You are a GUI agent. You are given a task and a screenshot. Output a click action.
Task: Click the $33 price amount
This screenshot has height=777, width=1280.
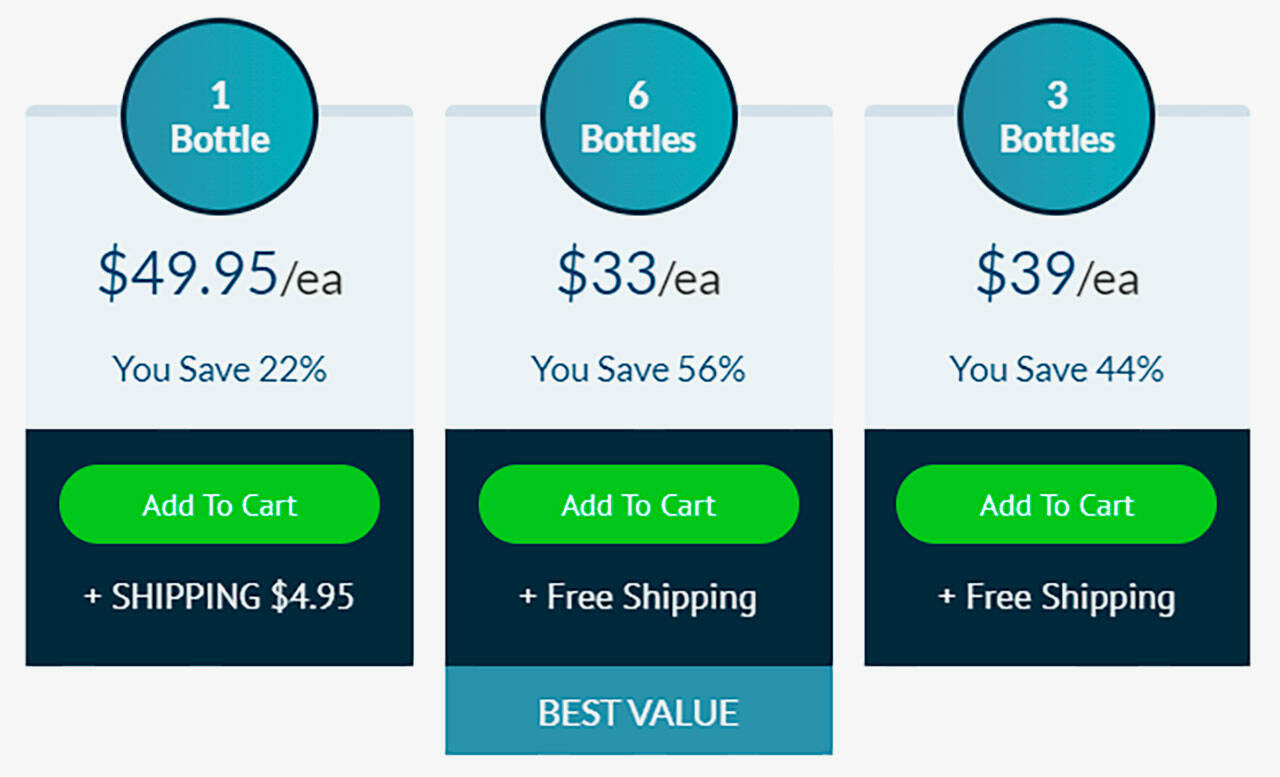[607, 273]
